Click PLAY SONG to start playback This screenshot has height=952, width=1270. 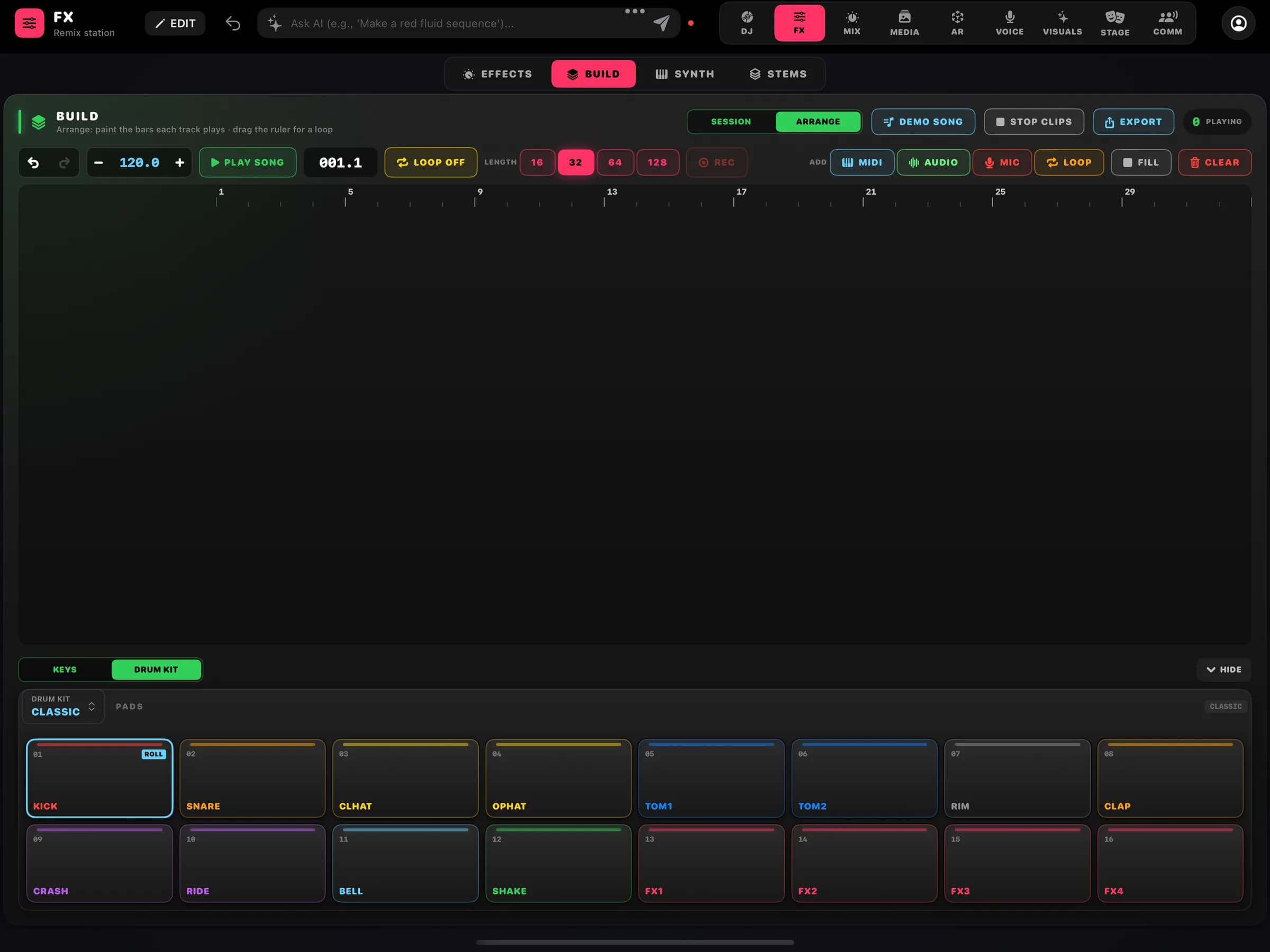(248, 162)
